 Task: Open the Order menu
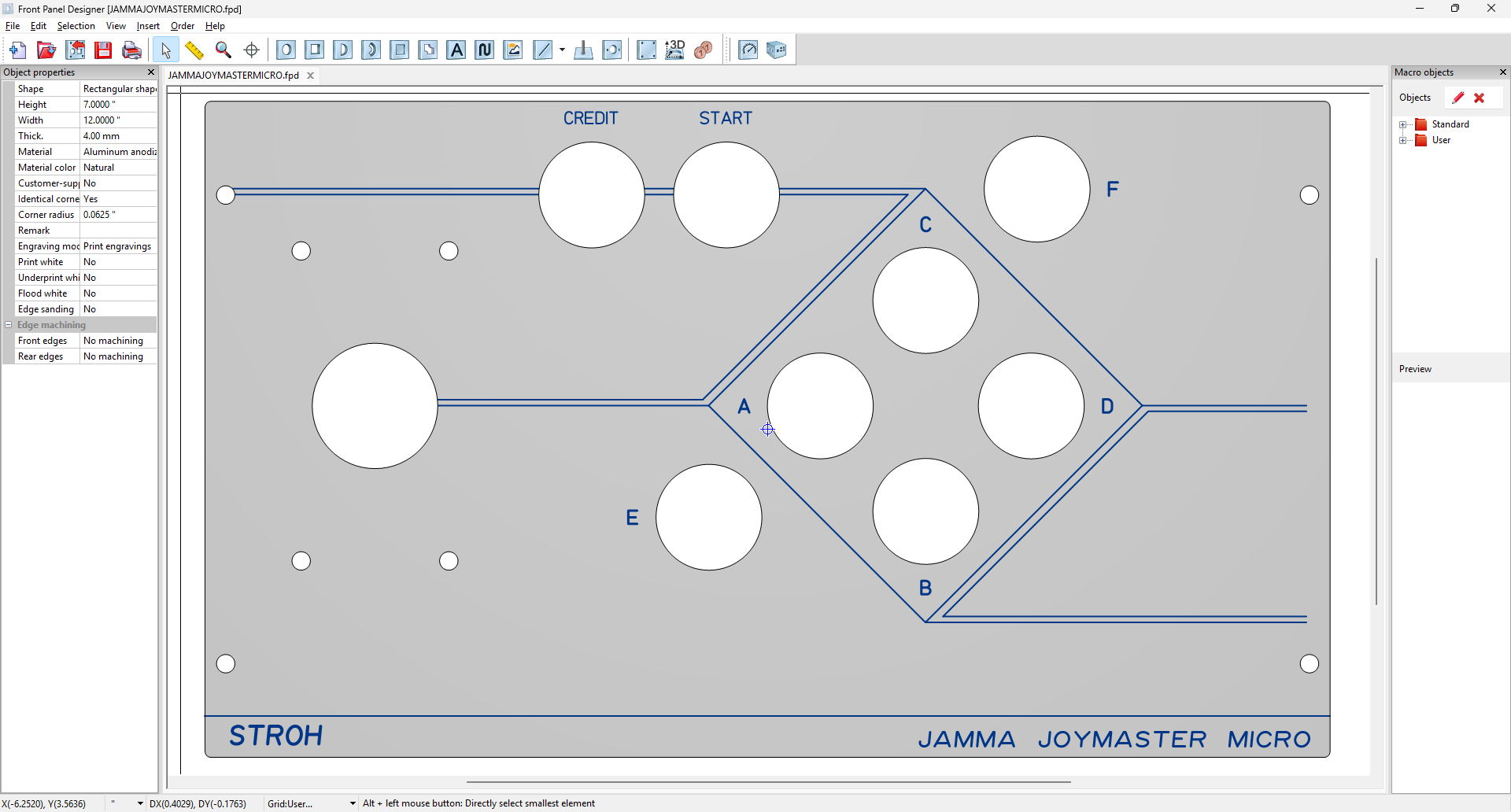182,26
